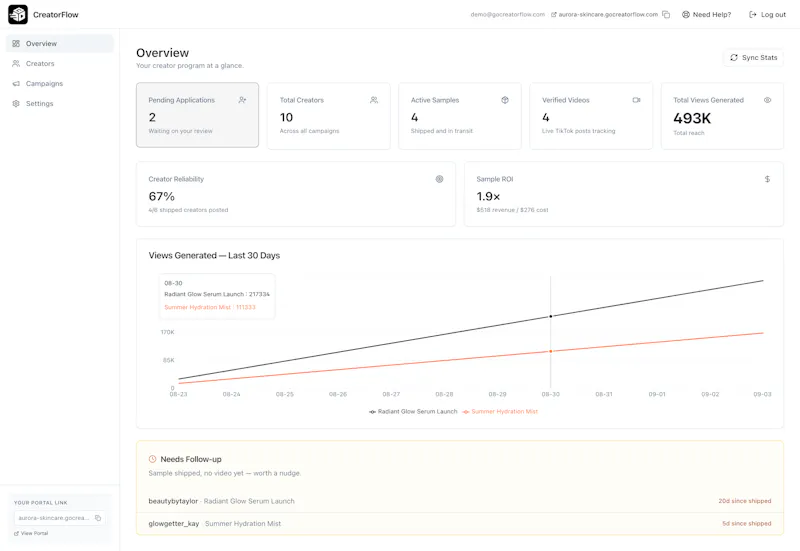This screenshot has height=551, width=800.
Task: Click the Need Help? link
Action: pos(707,14)
